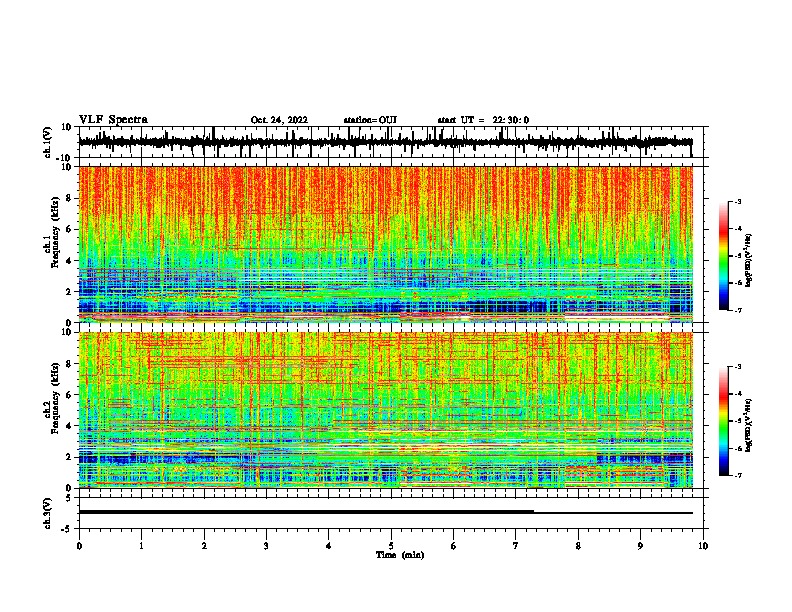Click the time axis tick label "10"
792x612 pixels.
pos(703,546)
